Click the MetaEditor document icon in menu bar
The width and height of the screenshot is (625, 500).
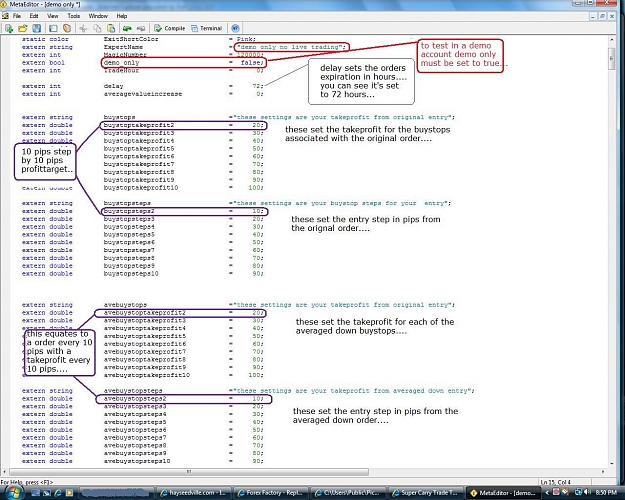(x=5, y=16)
